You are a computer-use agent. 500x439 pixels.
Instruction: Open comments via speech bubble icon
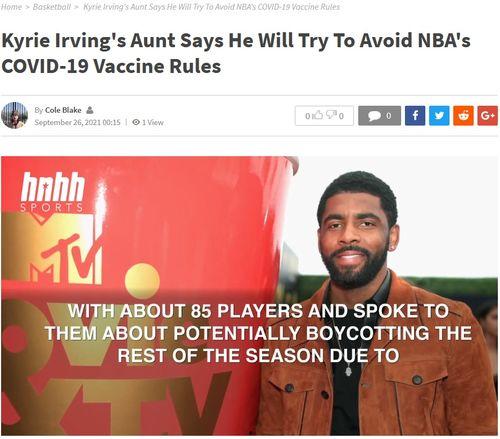[375, 116]
